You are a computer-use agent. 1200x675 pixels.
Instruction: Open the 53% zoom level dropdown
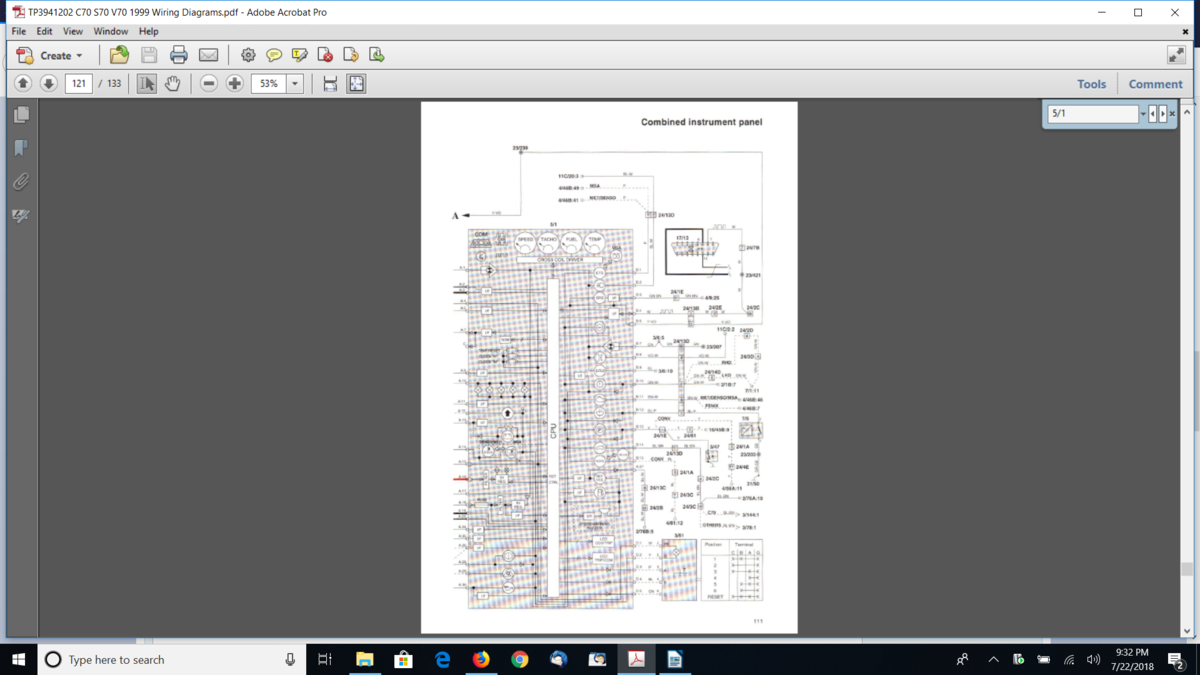tap(295, 84)
